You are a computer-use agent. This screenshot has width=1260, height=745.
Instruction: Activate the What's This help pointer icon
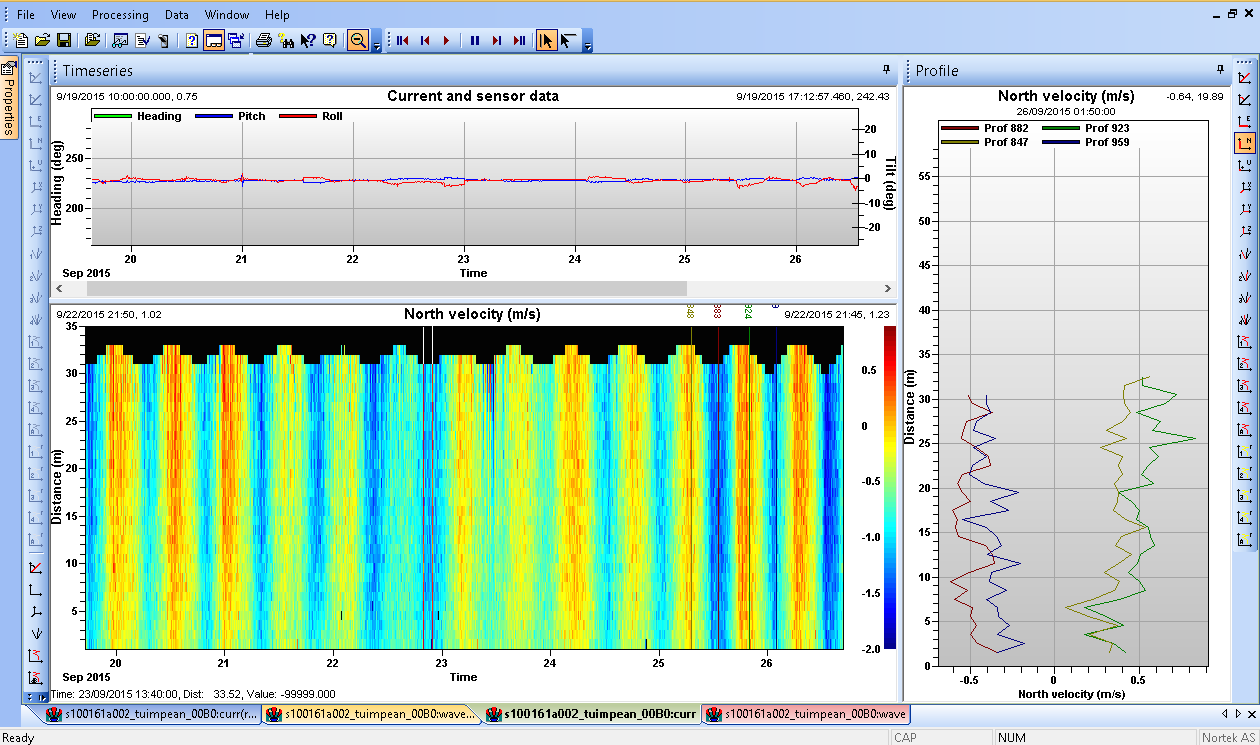[307, 40]
